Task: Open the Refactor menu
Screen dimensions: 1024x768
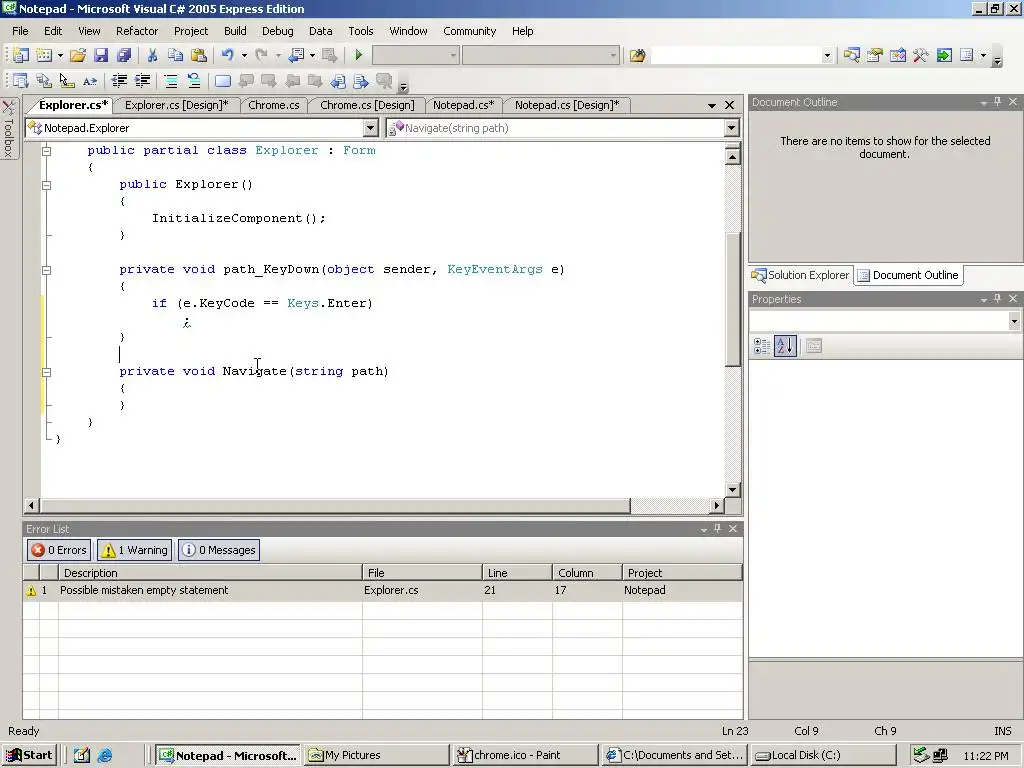Action: coord(136,31)
